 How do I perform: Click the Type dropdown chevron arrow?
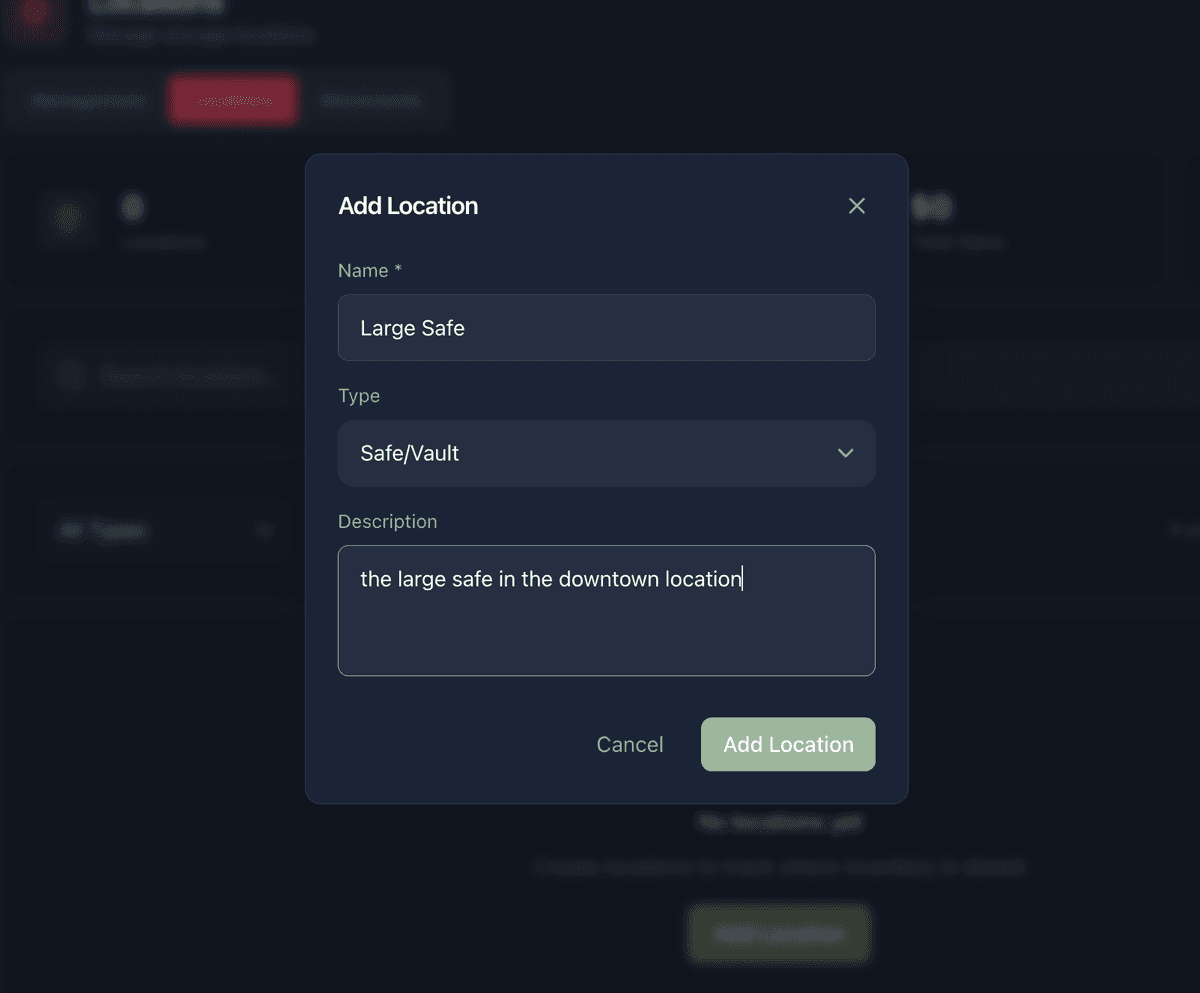(x=846, y=453)
